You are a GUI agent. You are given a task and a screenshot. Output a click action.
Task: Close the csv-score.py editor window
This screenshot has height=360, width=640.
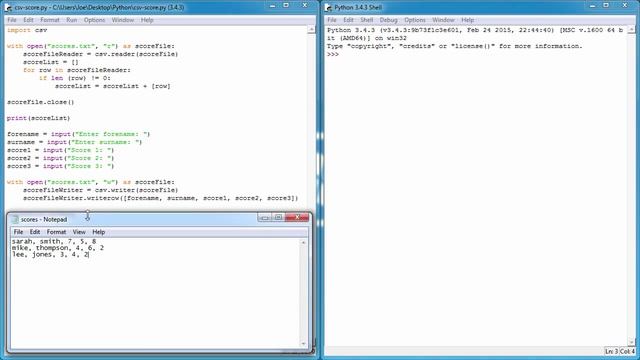click(x=305, y=5)
